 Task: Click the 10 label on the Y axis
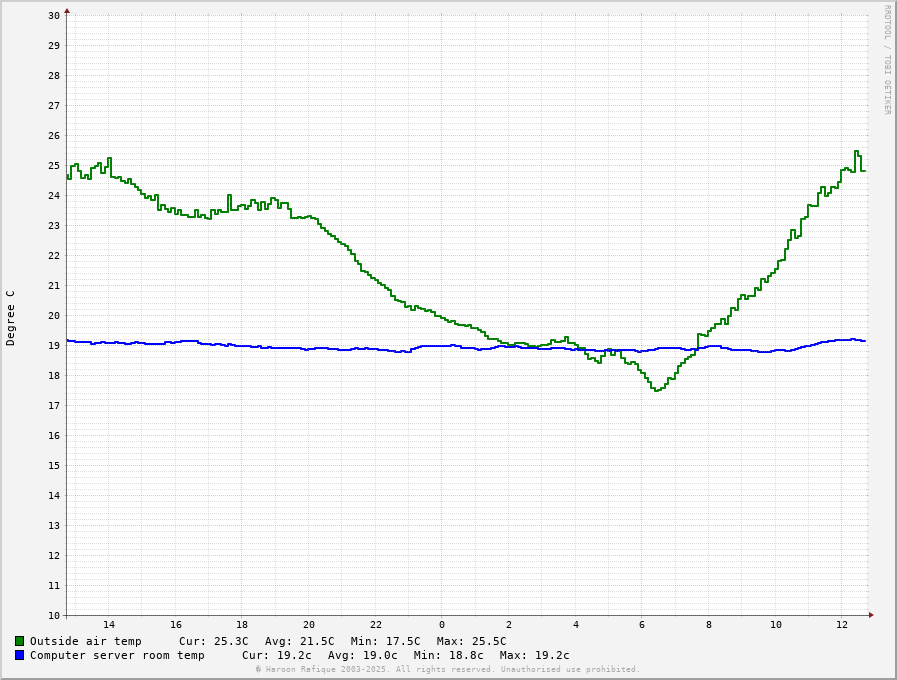[54, 615]
